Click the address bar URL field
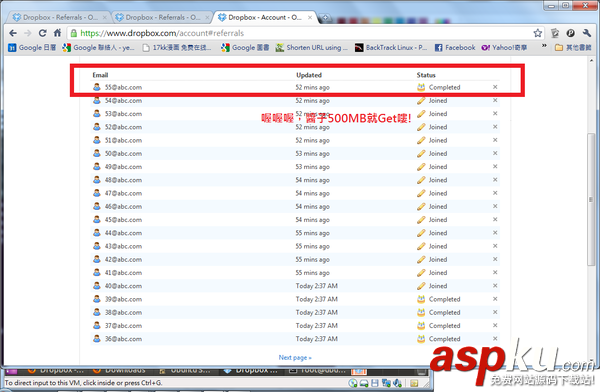 tap(306, 33)
